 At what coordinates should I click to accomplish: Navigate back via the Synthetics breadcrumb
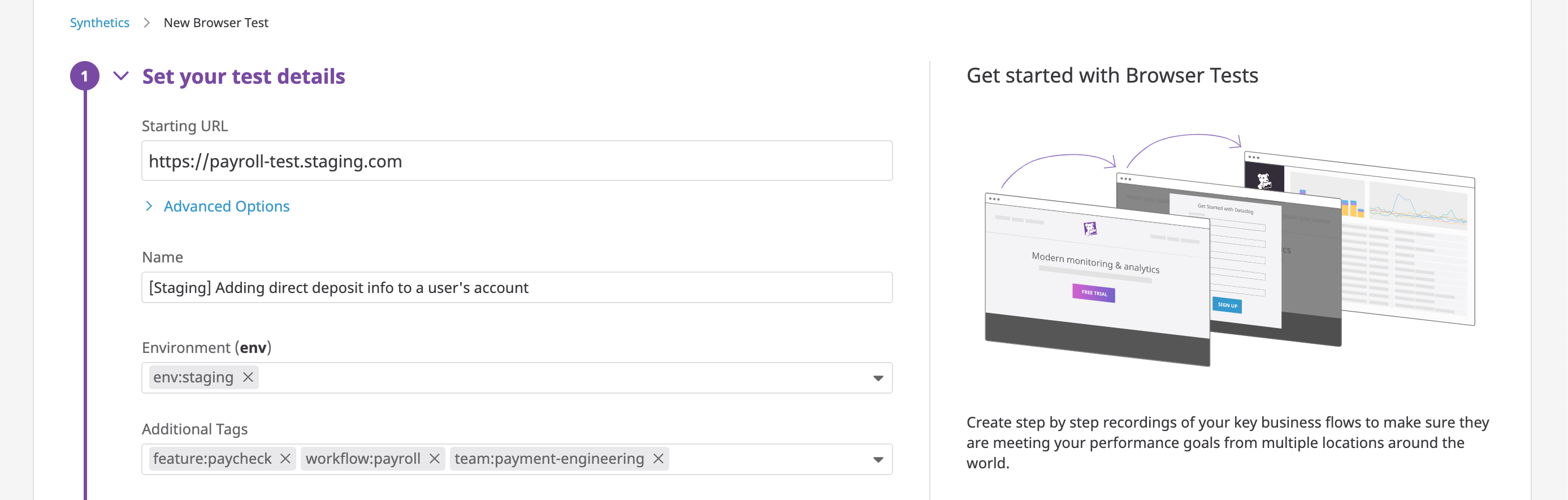[x=99, y=23]
